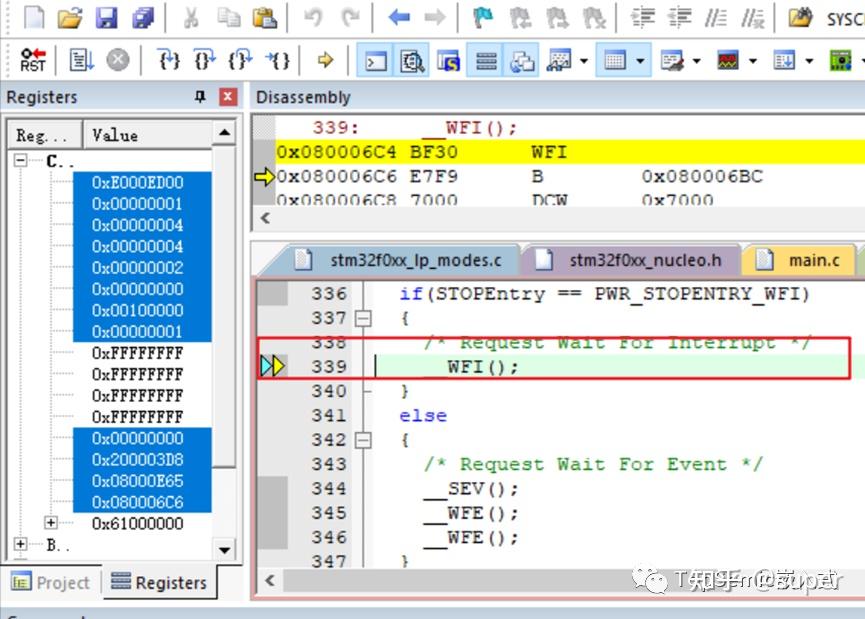Open the Disassembly Window

coord(411,60)
